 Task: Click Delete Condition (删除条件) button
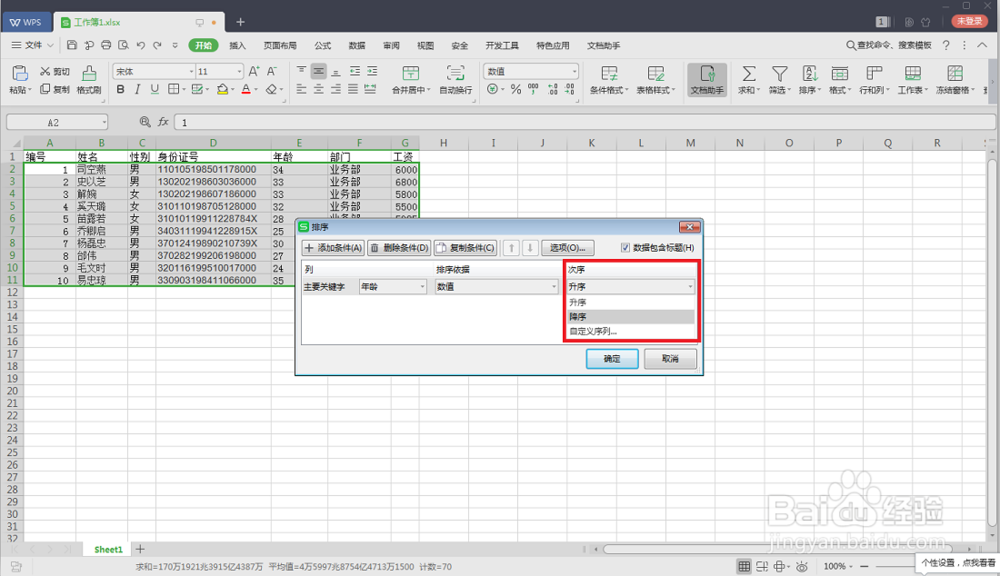tap(399, 247)
